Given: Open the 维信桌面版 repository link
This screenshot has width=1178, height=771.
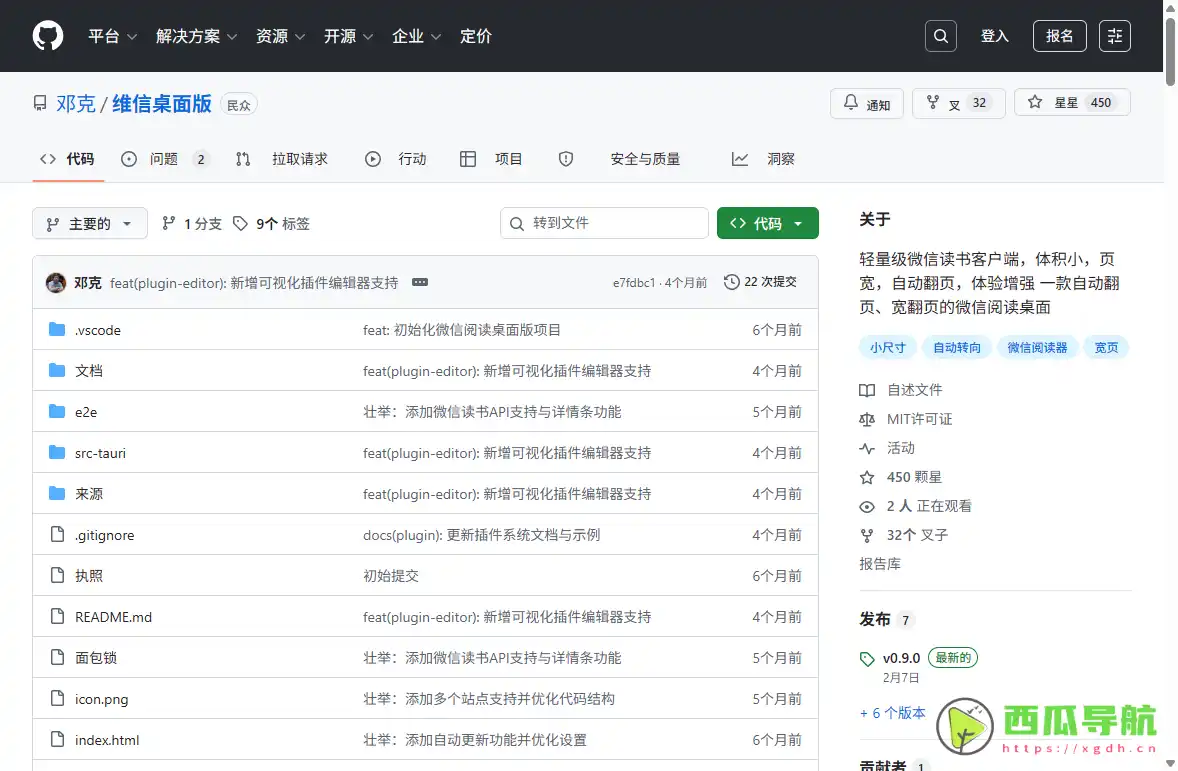Looking at the screenshot, I should (162, 104).
